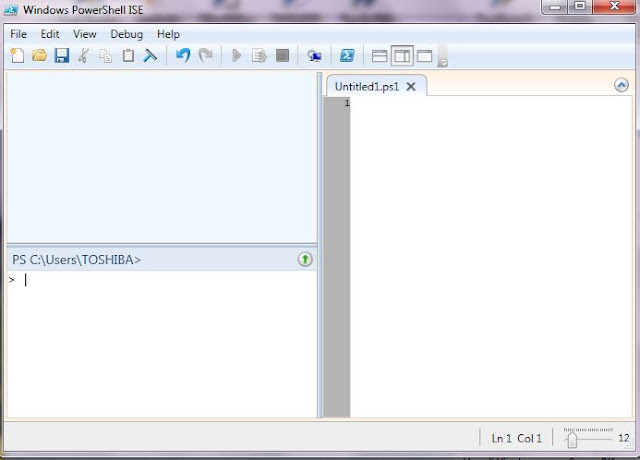The width and height of the screenshot is (640, 460).
Task: Save the script with floppy disk icon
Action: tap(62, 56)
